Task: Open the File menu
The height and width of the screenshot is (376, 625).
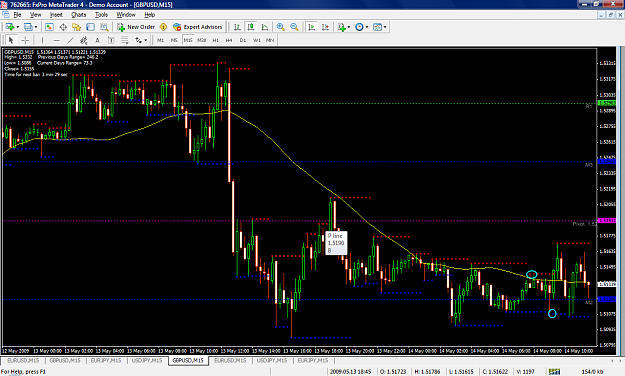Action: (x=18, y=15)
